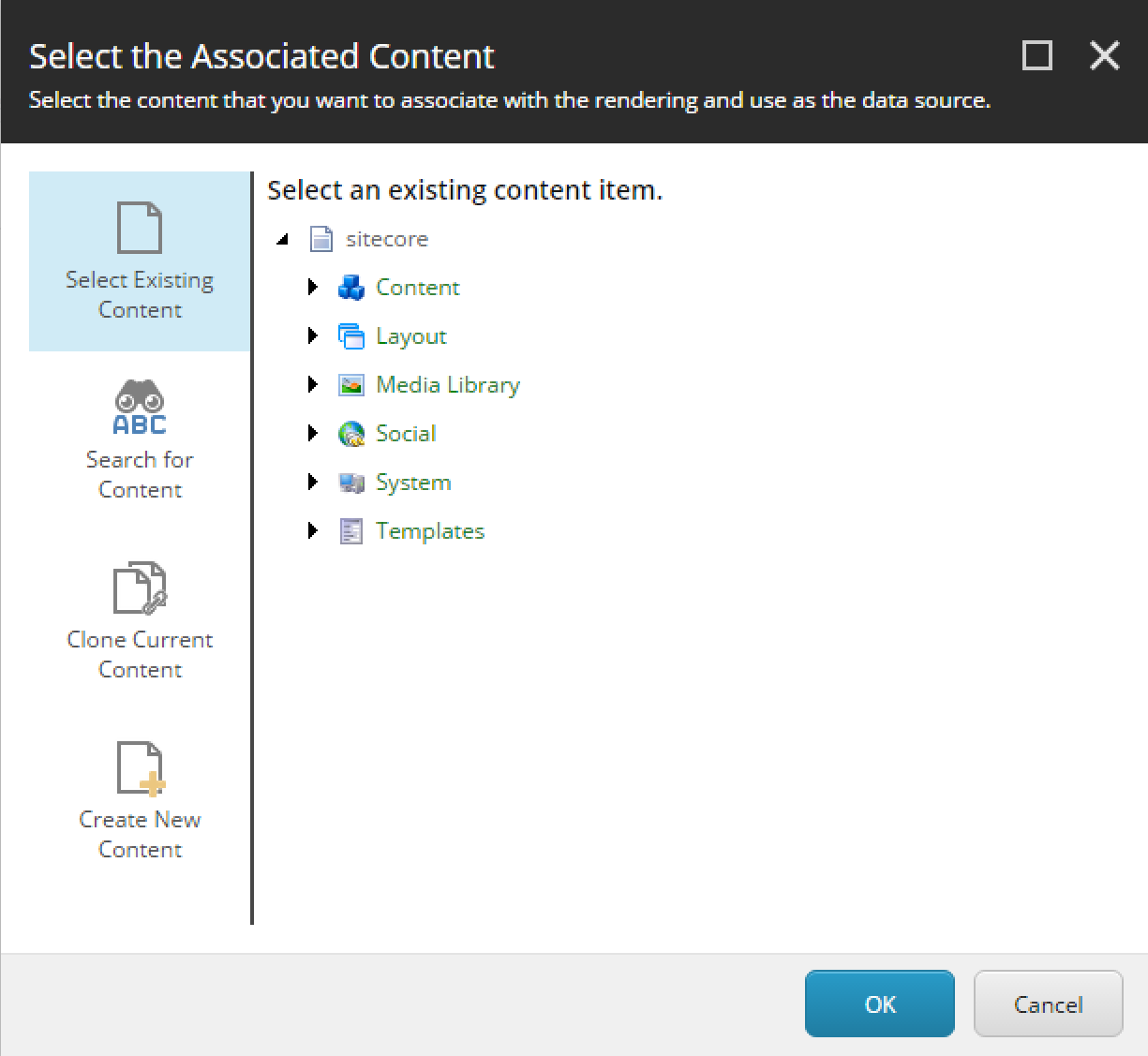Maximize the dialog window
Screen dimensions: 1148x1056
(1036, 55)
